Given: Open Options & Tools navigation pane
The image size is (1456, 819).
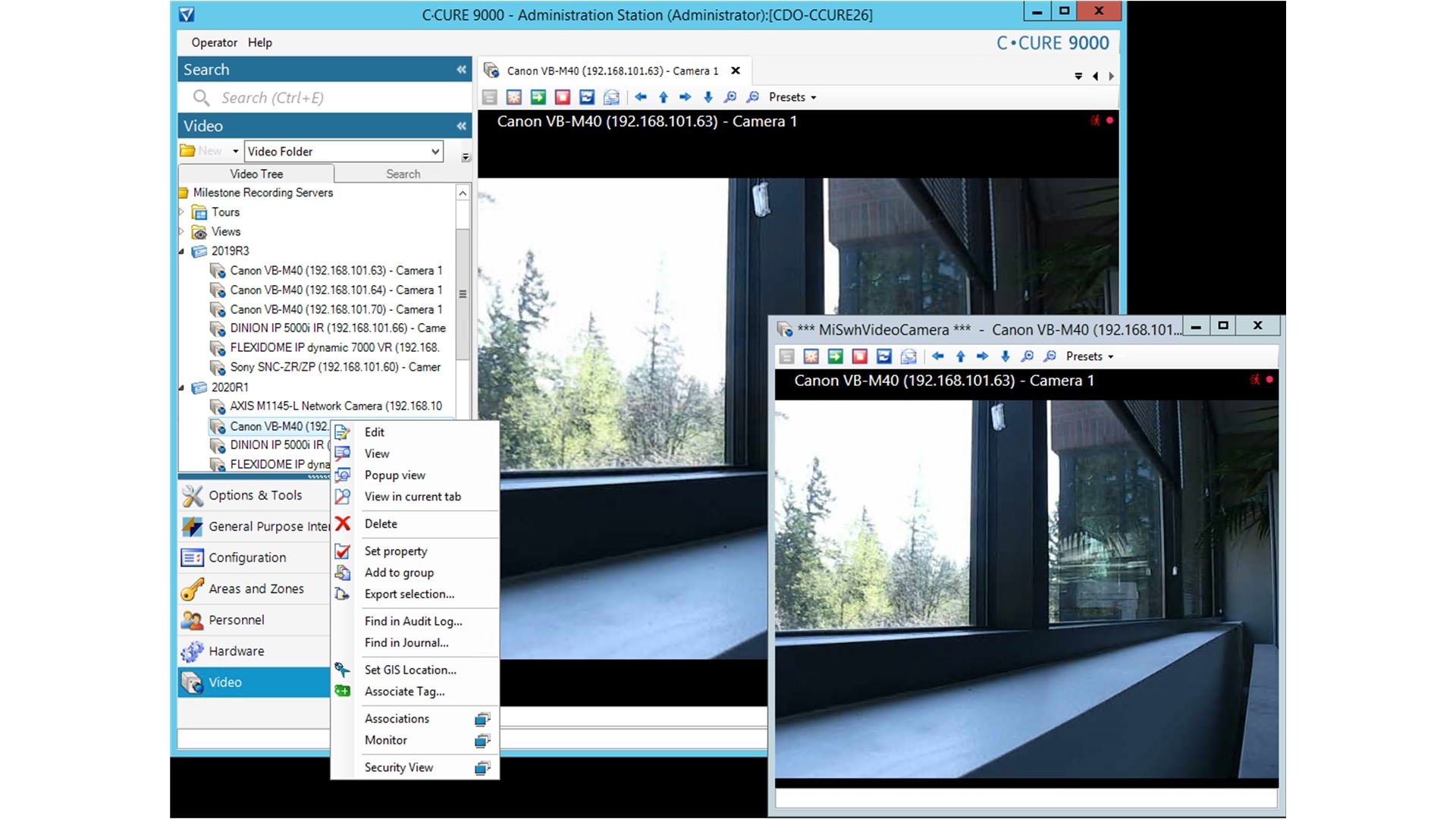Looking at the screenshot, I should point(254,496).
